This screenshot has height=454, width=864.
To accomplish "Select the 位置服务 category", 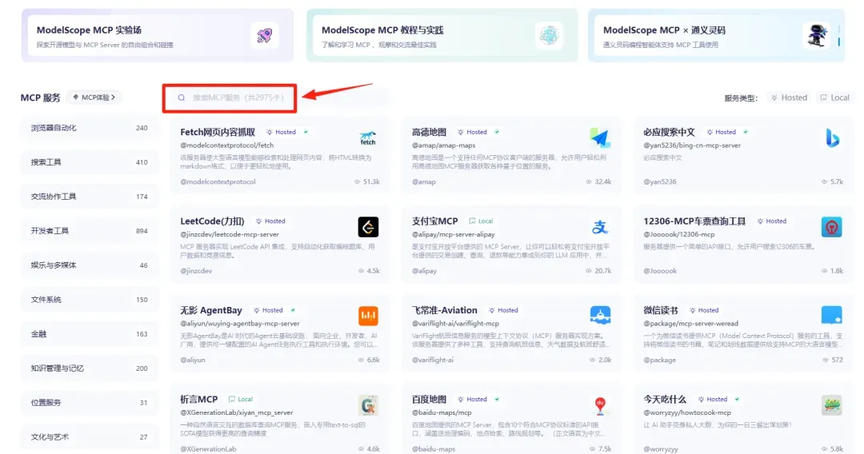I will click(x=89, y=403).
